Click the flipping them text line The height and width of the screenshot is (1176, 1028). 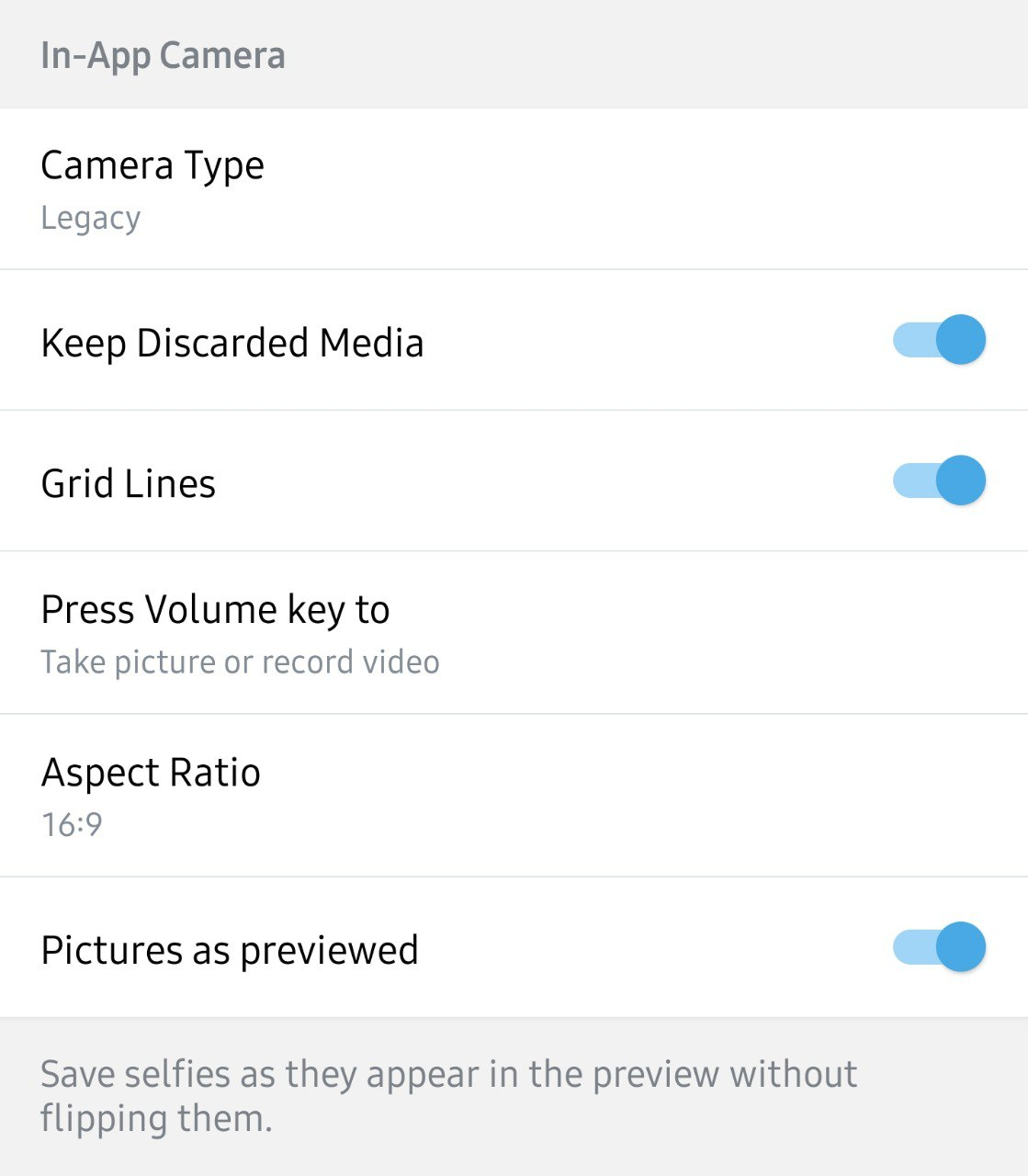click(156, 1119)
